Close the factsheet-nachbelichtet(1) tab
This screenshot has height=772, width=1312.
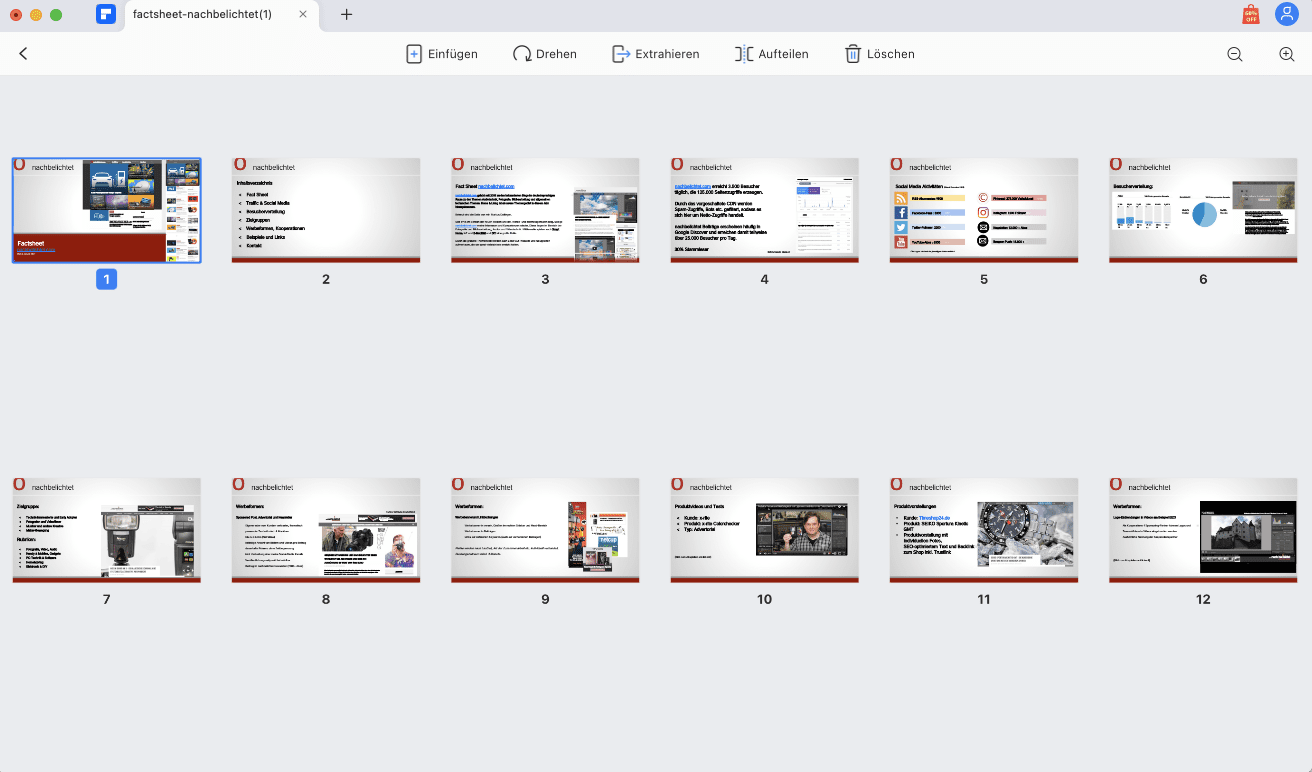click(303, 14)
